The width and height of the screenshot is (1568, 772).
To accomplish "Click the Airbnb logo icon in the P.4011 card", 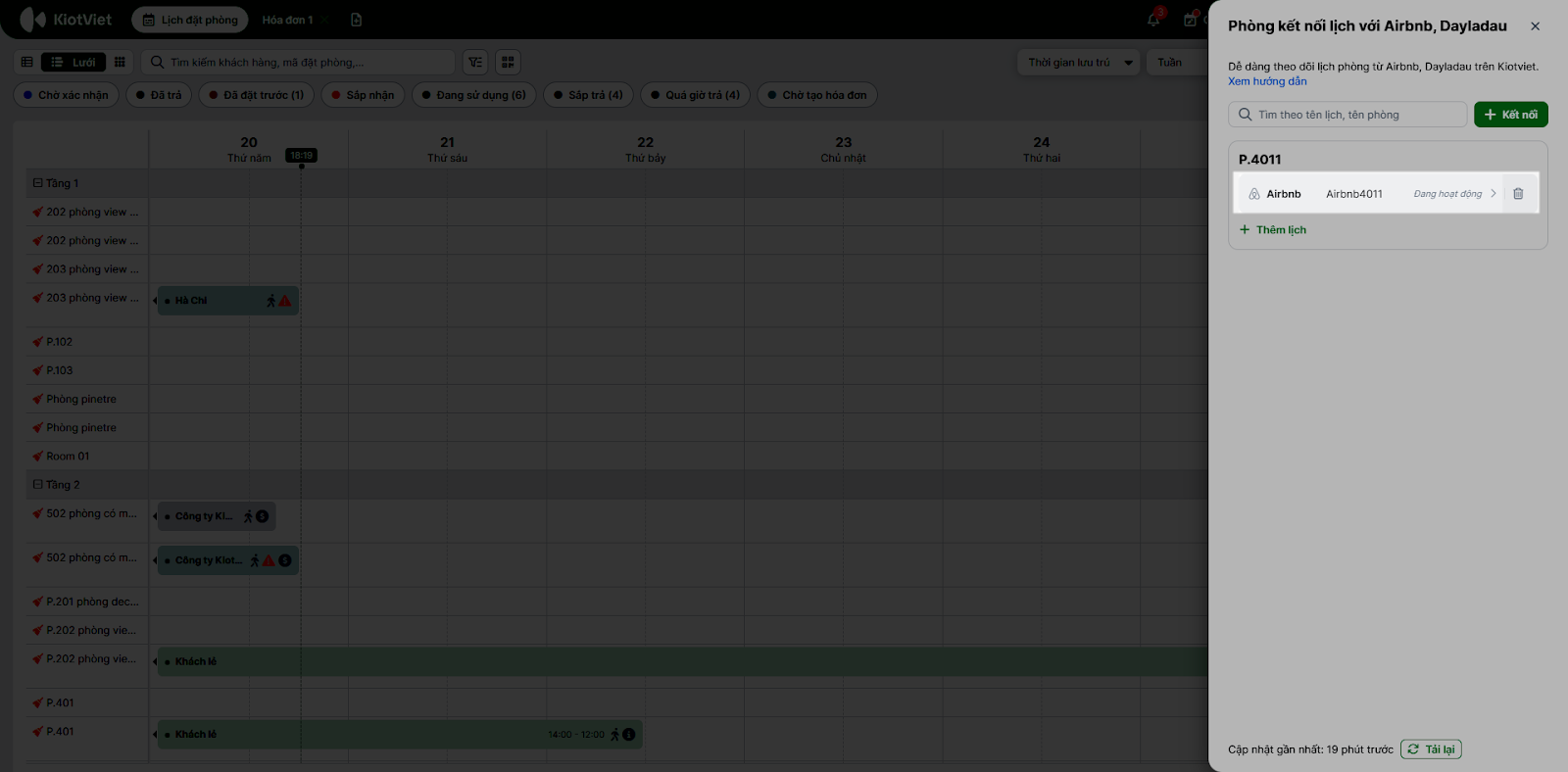I will pyautogui.click(x=1254, y=194).
